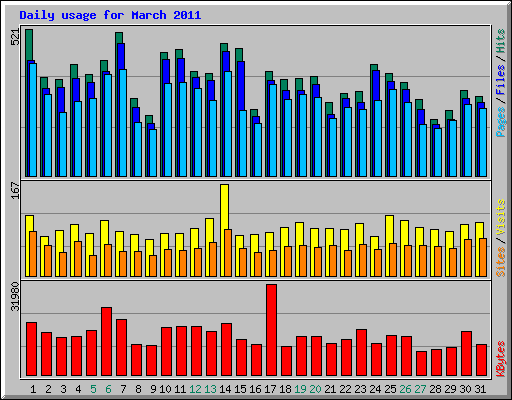Click the dark blue files bar for day 15
The width and height of the screenshot is (512, 400).
(242, 86)
